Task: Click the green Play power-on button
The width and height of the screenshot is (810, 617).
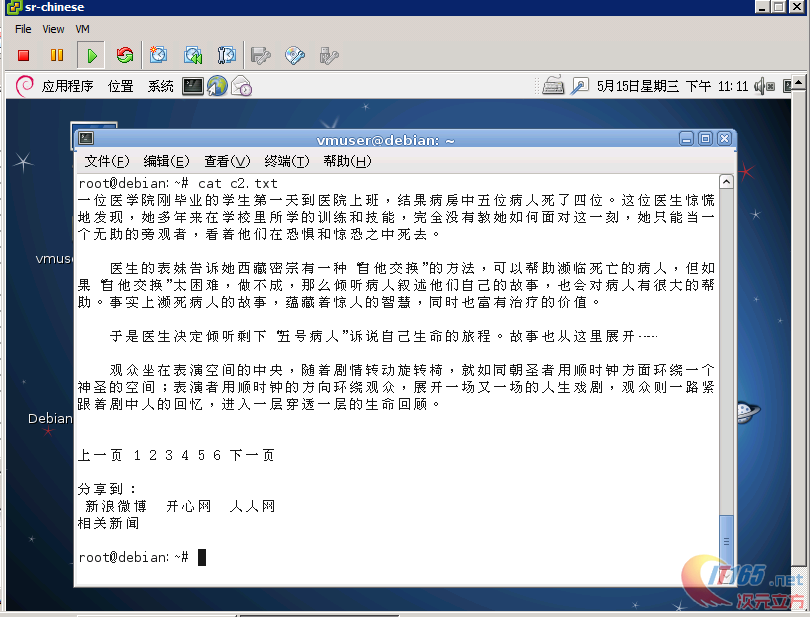Action: click(91, 55)
